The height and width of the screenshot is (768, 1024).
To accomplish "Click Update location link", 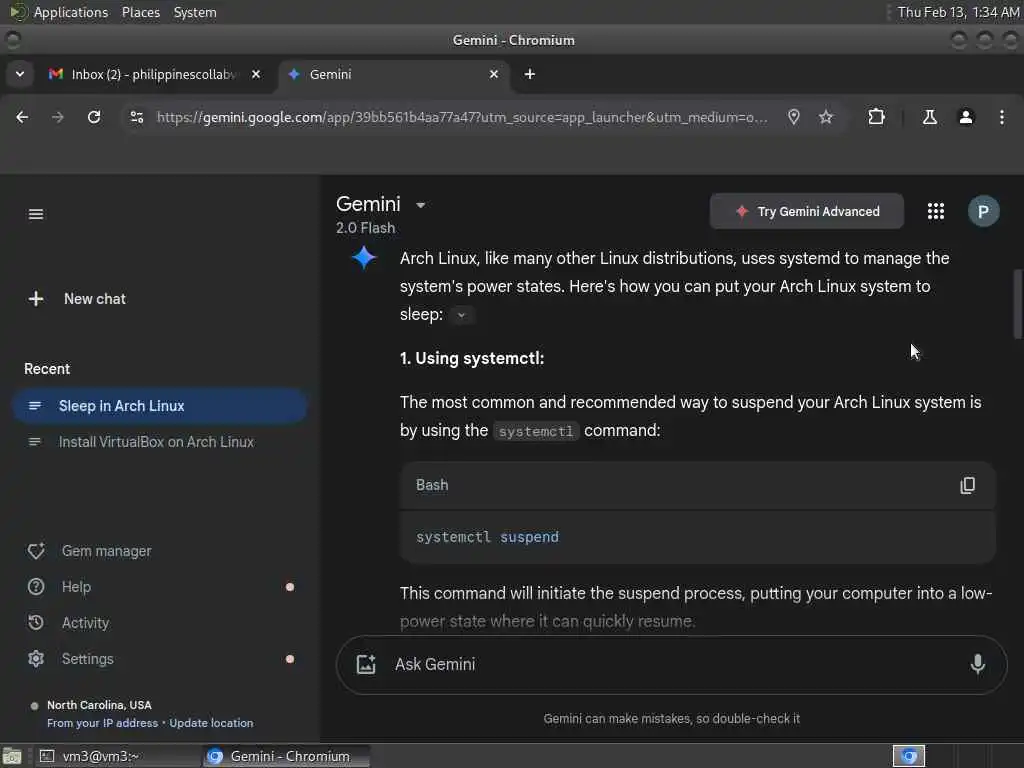I will point(211,723).
